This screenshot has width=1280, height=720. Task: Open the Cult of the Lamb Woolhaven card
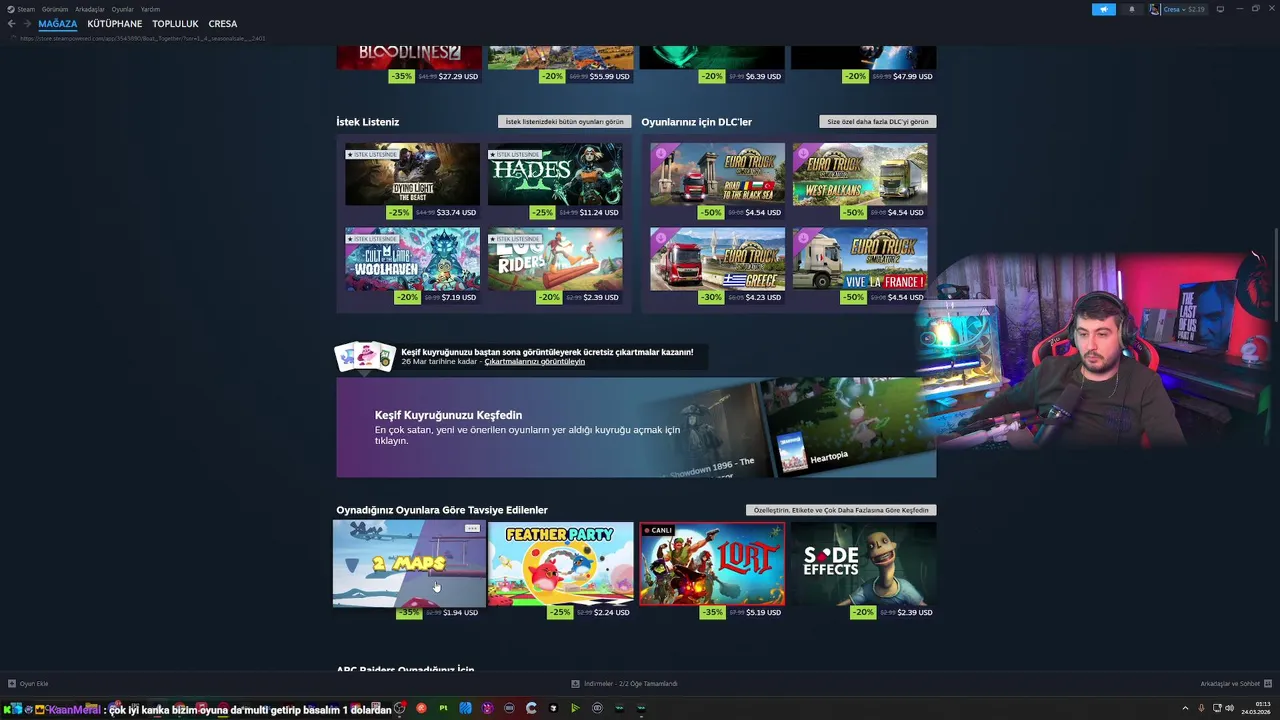[x=412, y=260]
